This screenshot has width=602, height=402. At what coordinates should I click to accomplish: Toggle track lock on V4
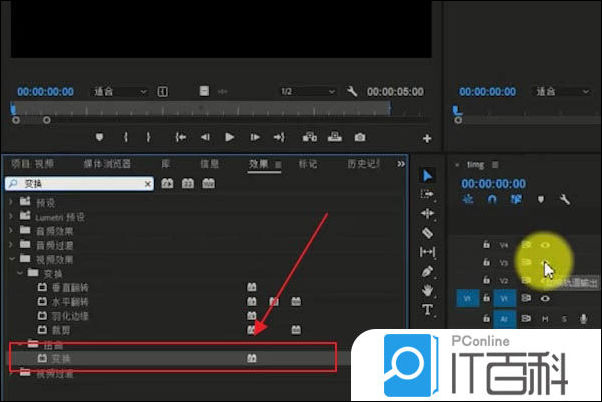486,244
